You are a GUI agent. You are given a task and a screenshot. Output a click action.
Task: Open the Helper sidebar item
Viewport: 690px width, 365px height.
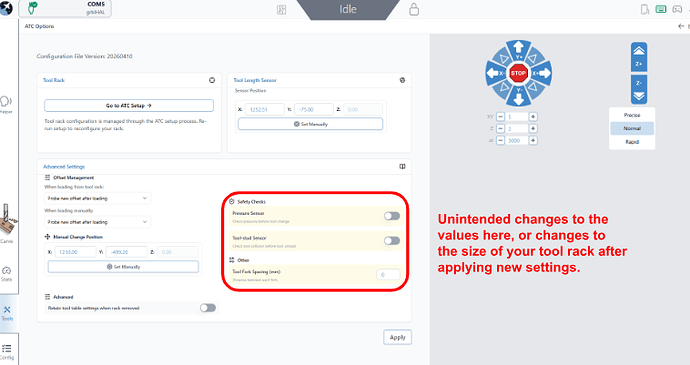[6, 105]
